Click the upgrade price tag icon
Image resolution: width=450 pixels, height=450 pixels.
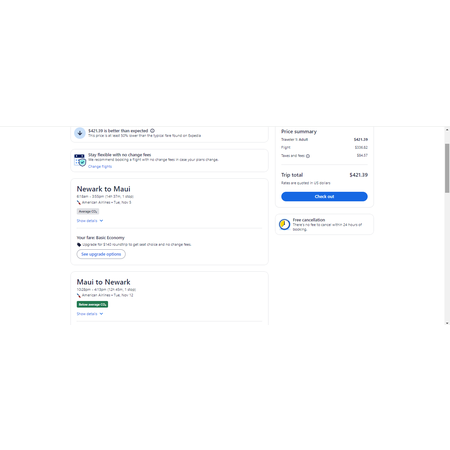79,245
